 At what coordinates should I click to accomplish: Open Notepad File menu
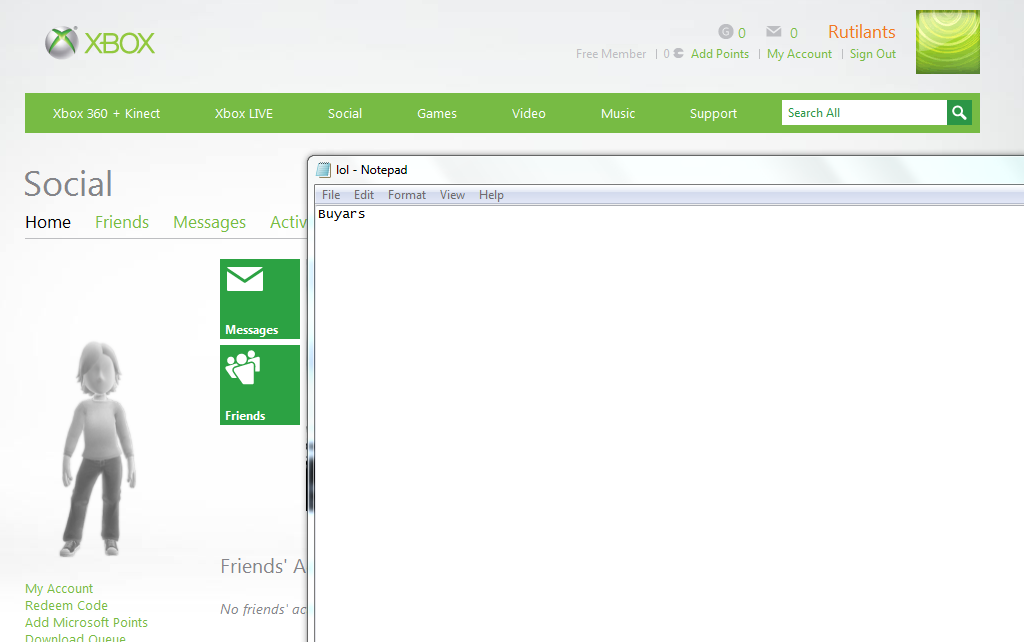(x=331, y=195)
